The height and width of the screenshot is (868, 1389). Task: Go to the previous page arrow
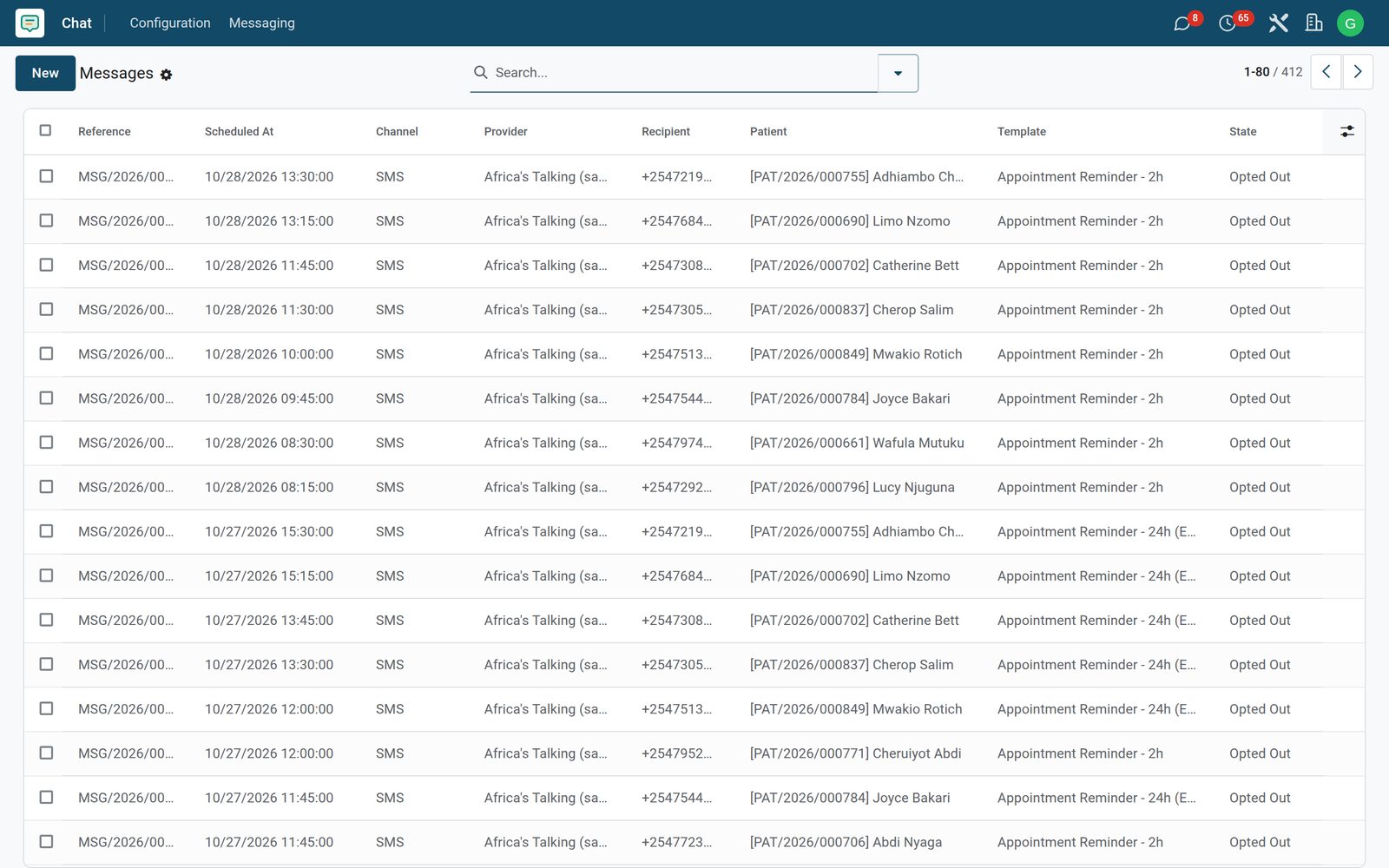(1326, 72)
